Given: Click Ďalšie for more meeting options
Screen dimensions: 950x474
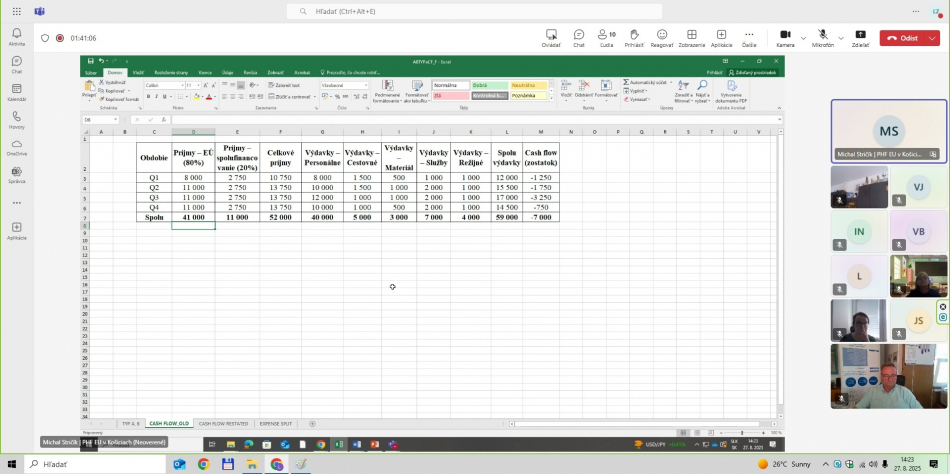Looking at the screenshot, I should [x=749, y=37].
